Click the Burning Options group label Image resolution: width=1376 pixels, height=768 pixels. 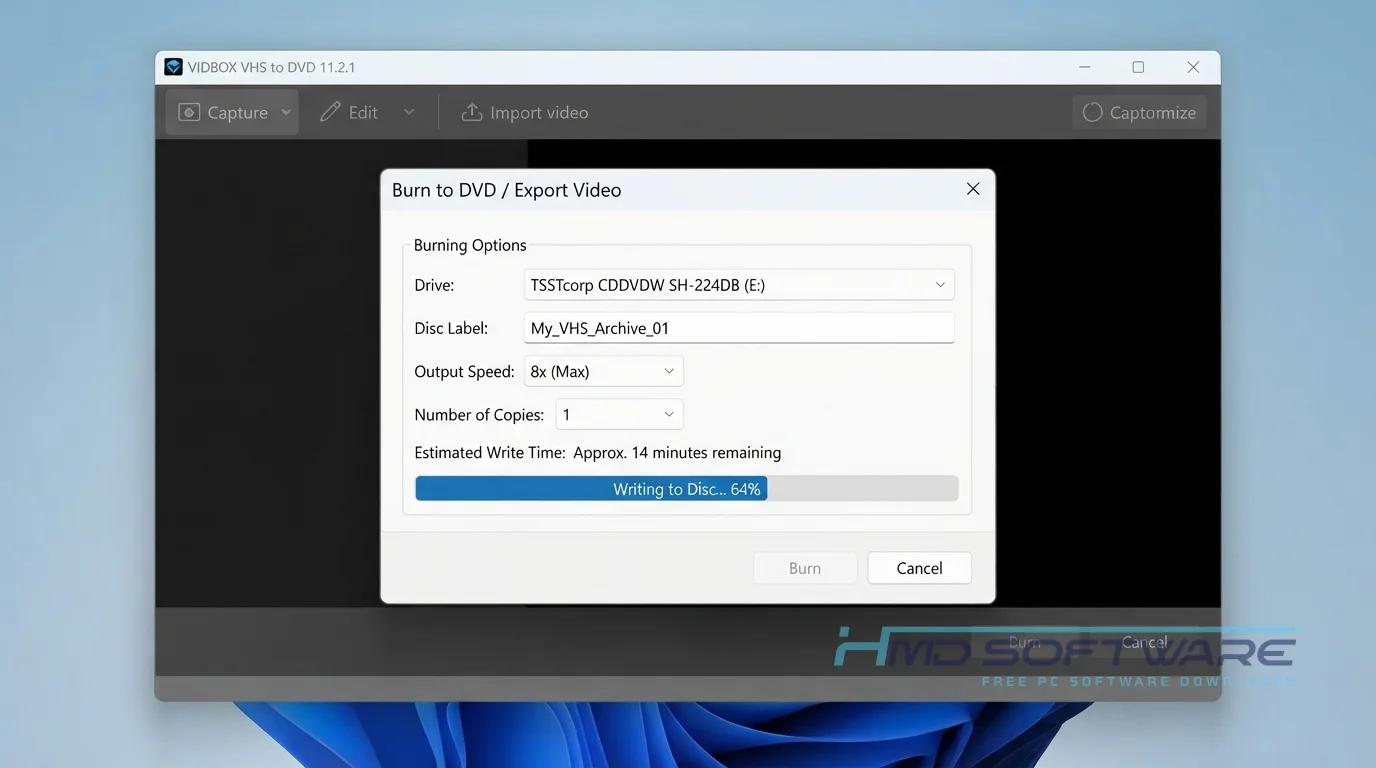(470, 245)
